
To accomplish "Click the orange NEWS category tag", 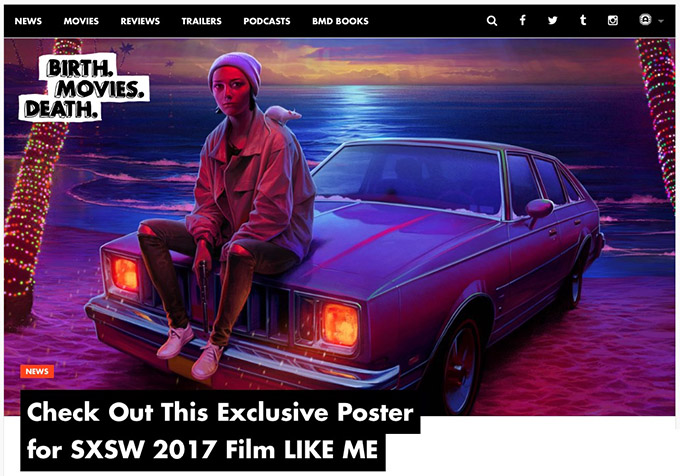I will coord(37,372).
